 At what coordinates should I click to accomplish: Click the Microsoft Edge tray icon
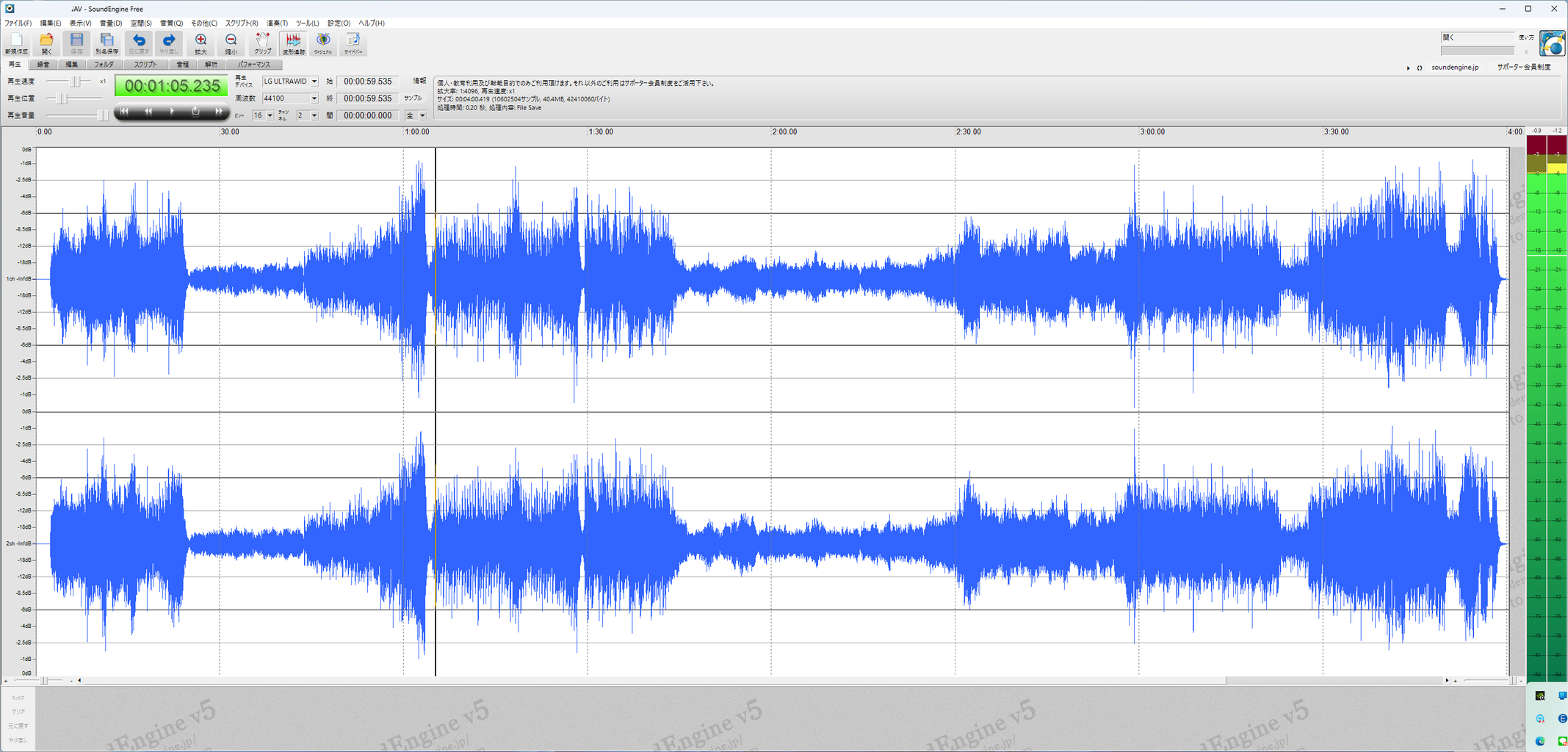(x=1540, y=741)
